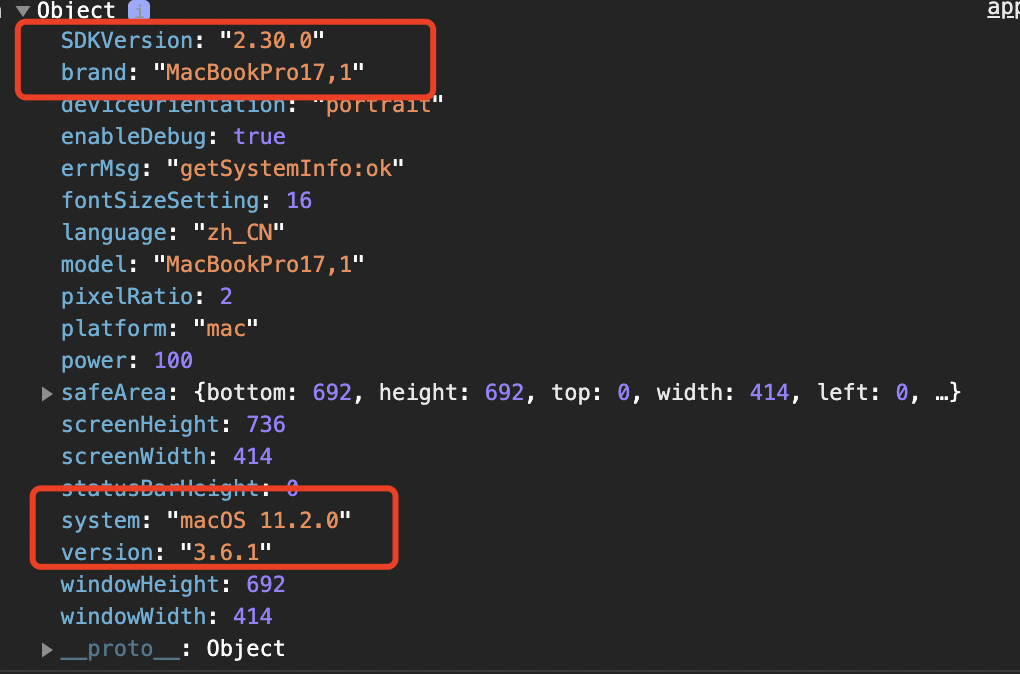Click the statusBarHeight property row

coord(180,487)
